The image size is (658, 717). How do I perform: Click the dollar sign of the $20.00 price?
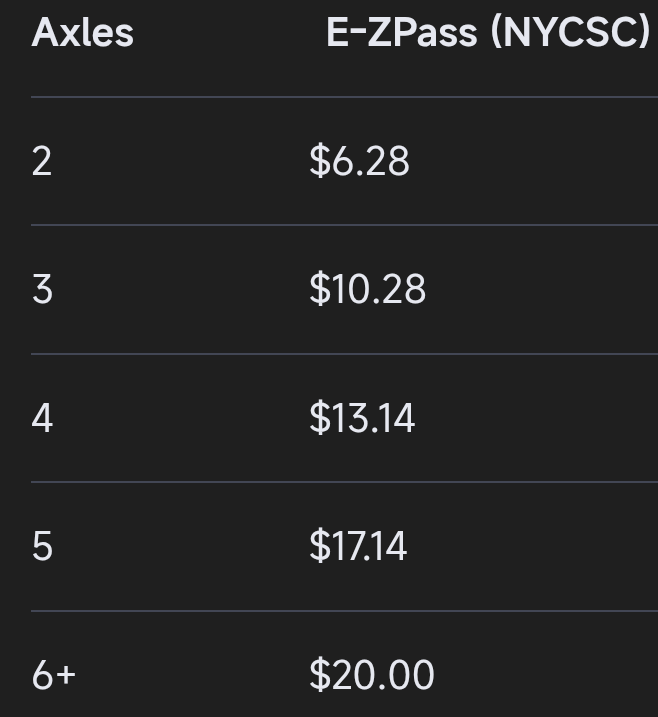(319, 675)
